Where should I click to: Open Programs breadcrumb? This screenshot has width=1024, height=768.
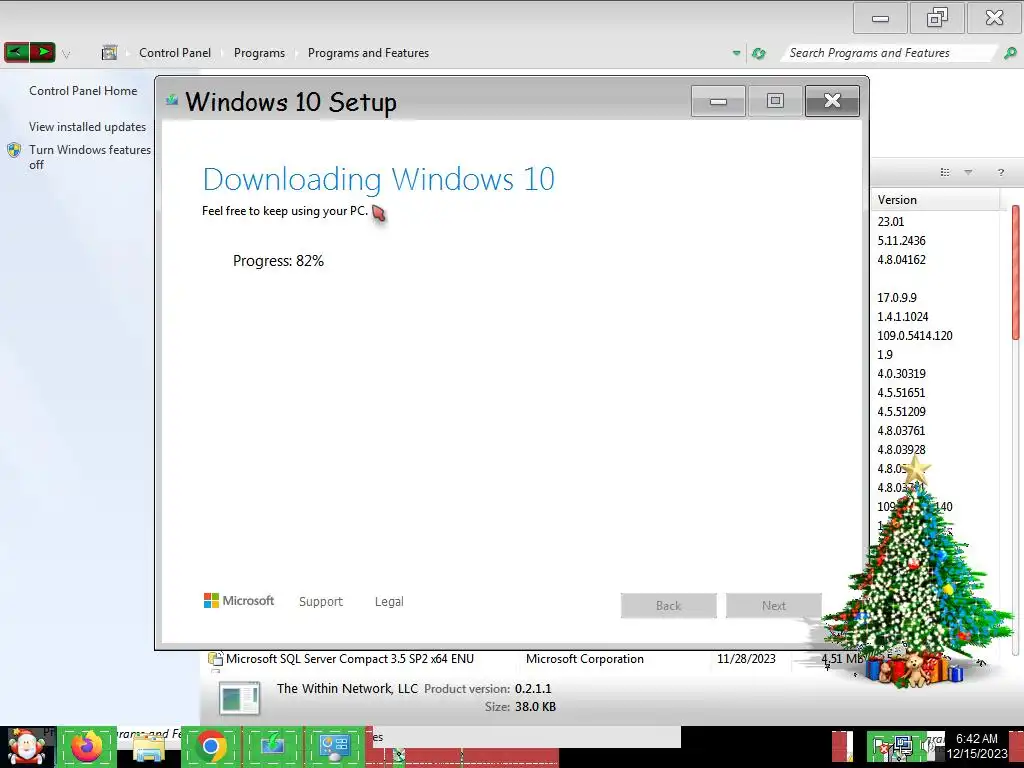tap(259, 53)
